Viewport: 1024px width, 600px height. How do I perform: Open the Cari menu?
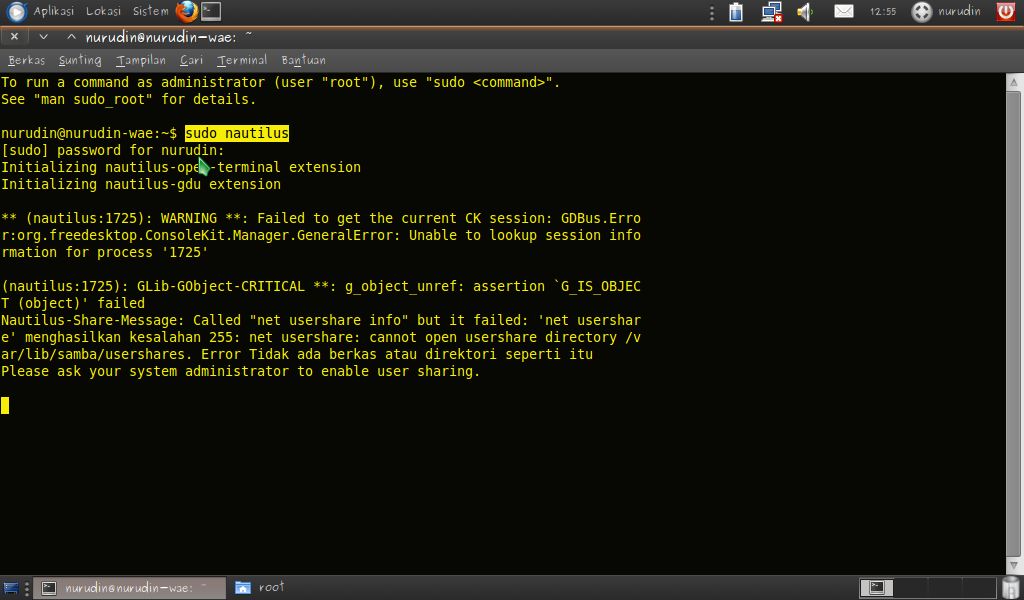(x=191, y=60)
